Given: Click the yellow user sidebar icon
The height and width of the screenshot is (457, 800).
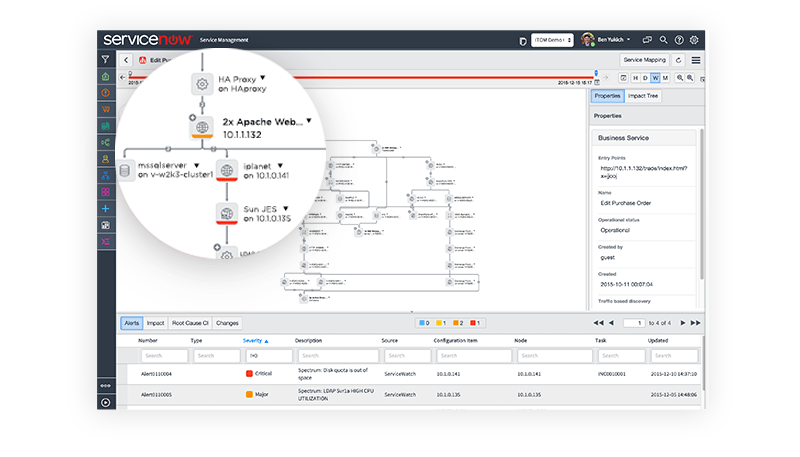Looking at the screenshot, I should [x=106, y=159].
